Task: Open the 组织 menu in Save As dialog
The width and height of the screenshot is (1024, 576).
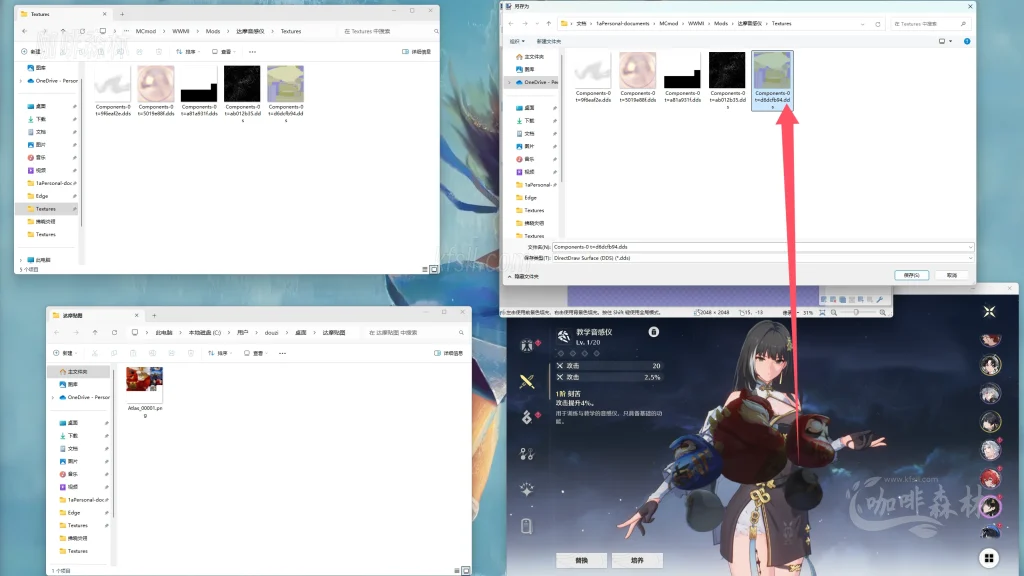Action: tap(517, 41)
